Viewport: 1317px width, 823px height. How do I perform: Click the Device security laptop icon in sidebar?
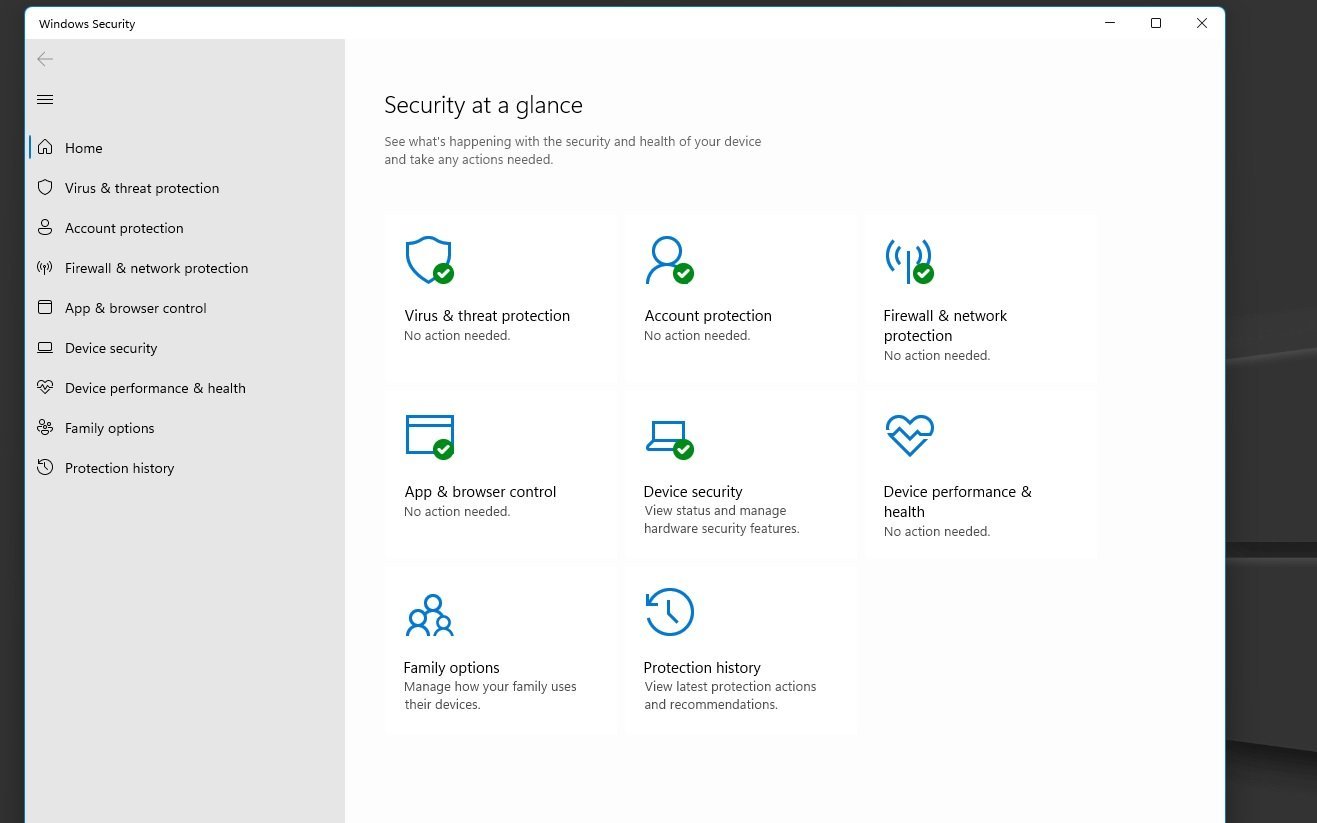pyautogui.click(x=45, y=347)
